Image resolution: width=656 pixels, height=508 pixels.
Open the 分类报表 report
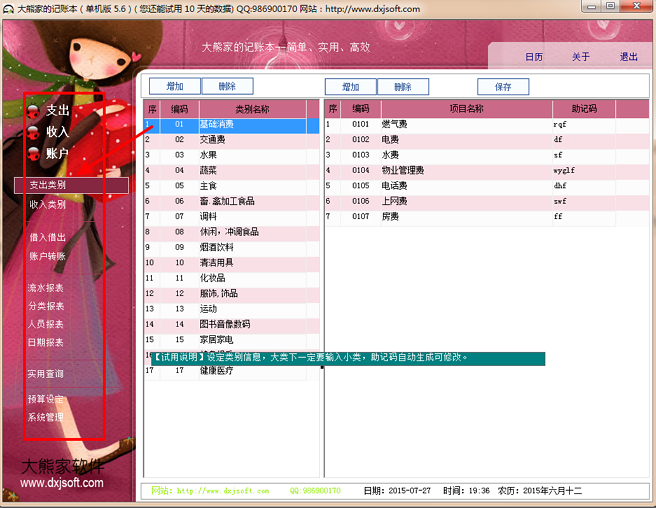coord(46,306)
